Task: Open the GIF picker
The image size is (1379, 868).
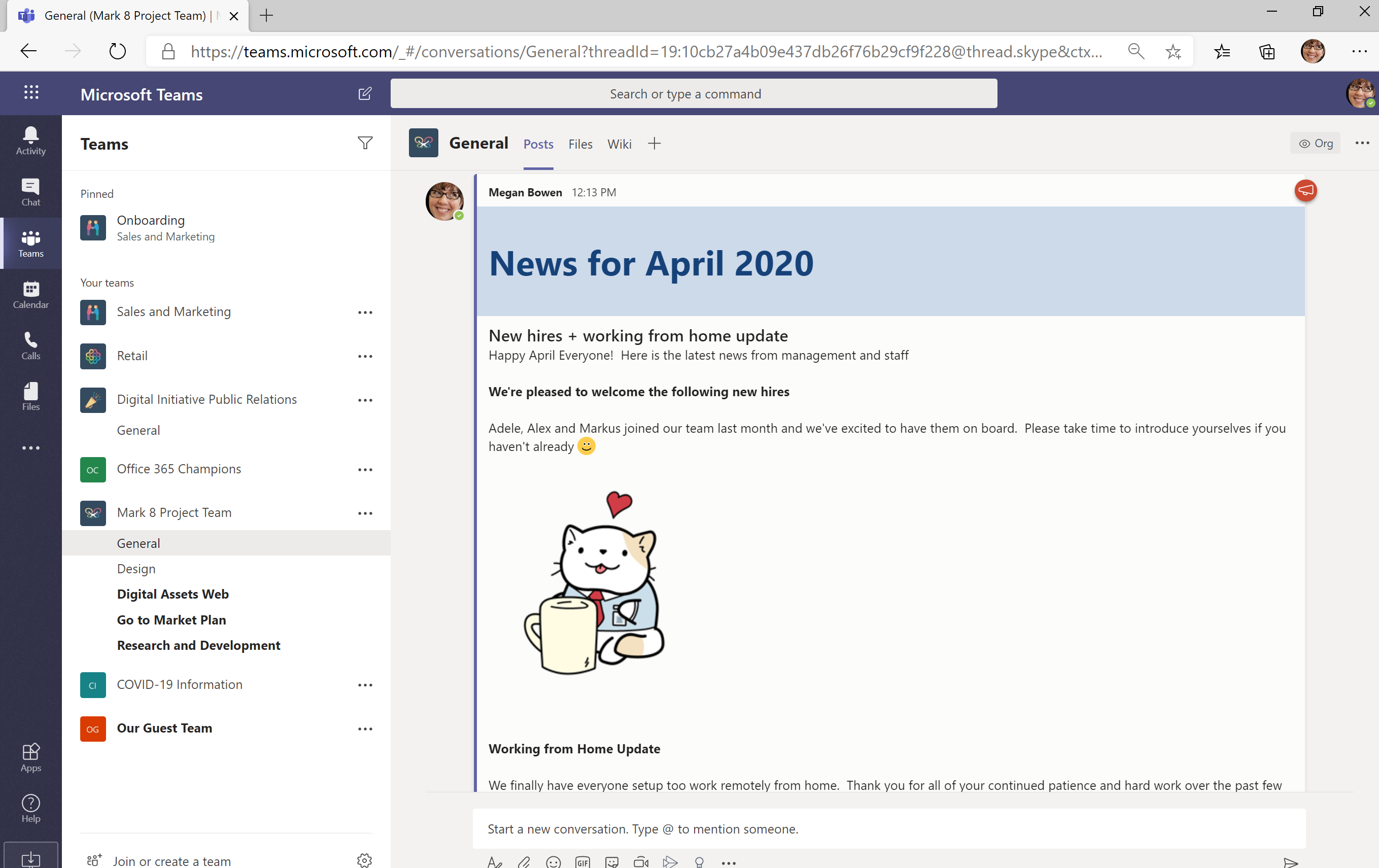Action: pos(582,862)
